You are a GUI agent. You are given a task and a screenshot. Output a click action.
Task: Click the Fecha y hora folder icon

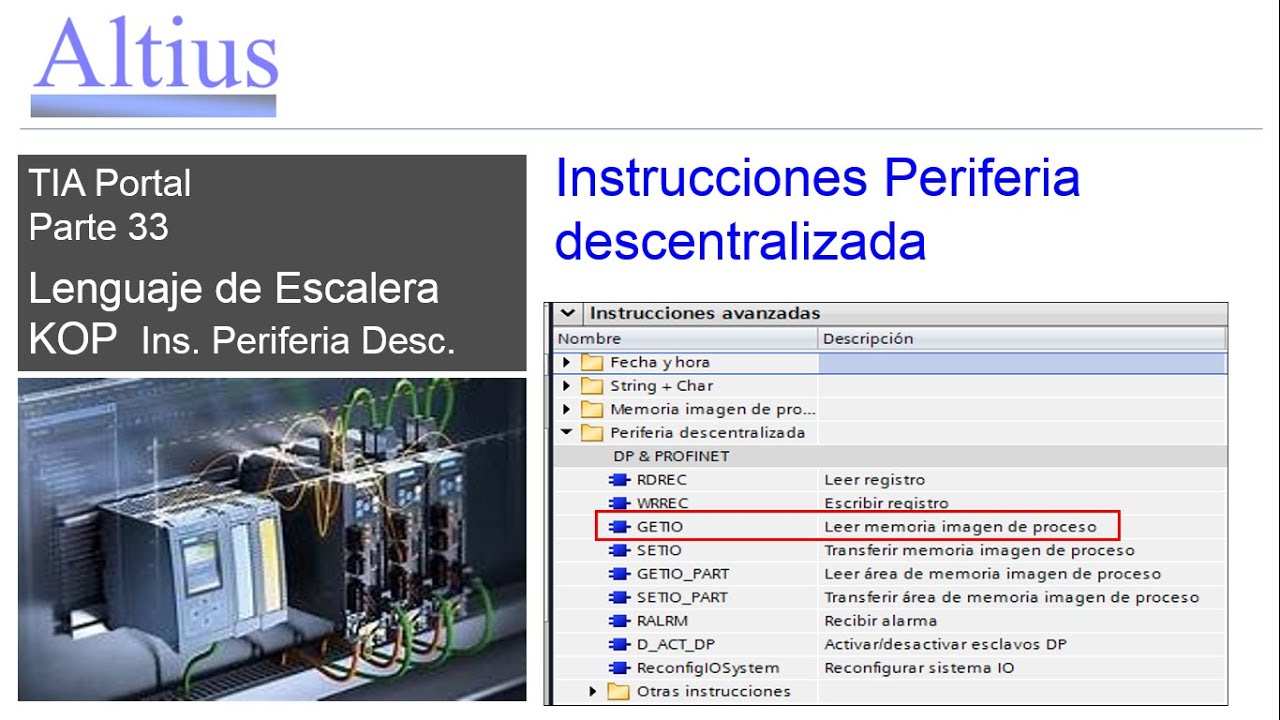pos(592,362)
